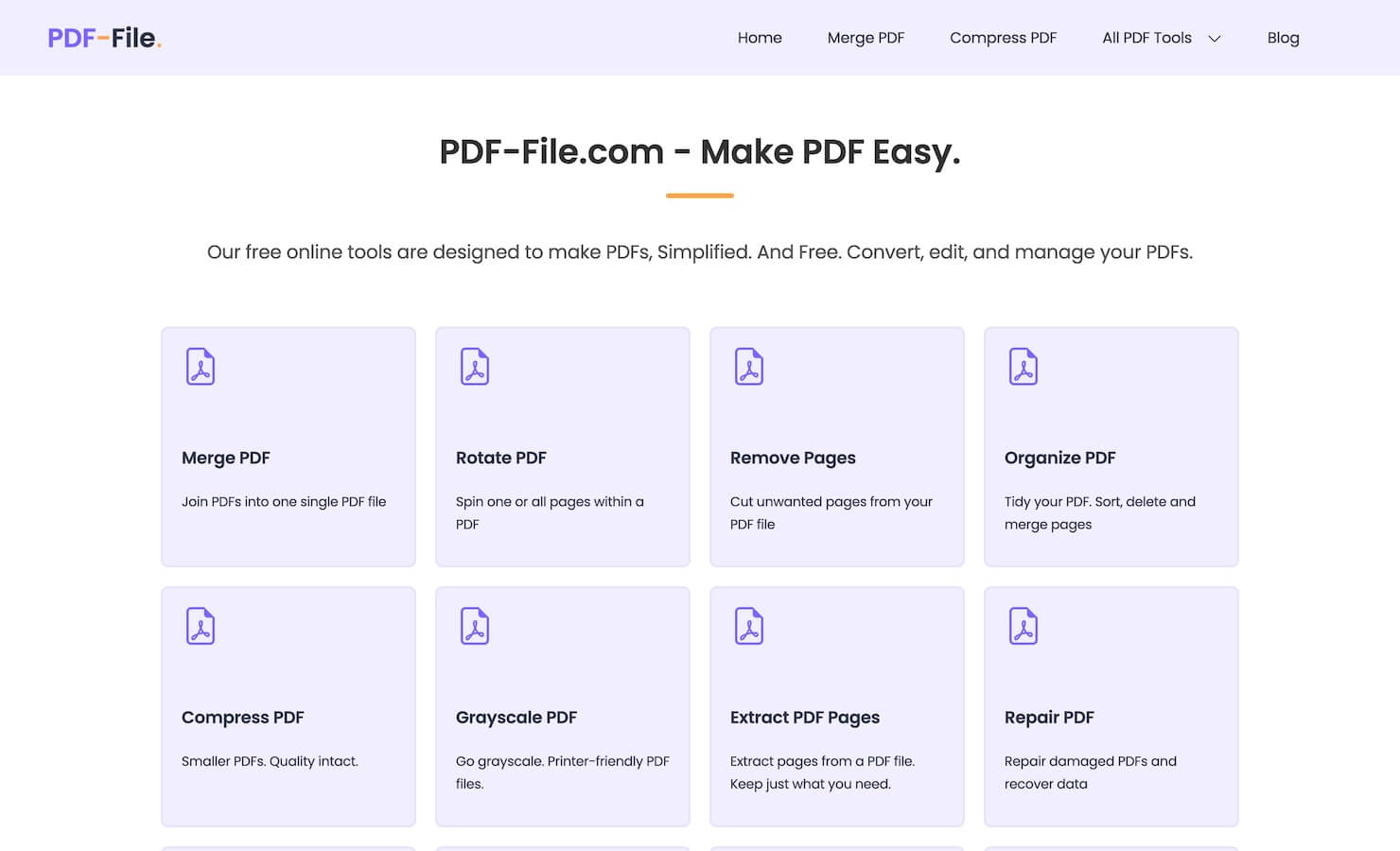Click the PDF icon on Merge PDF card
The height and width of the screenshot is (851, 1400).
coord(201,366)
